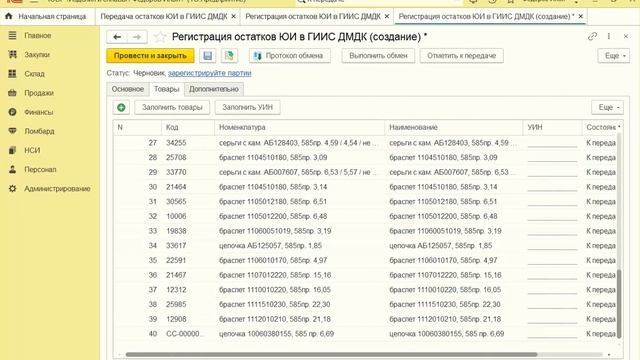
Task: Open the Продажи section
Action: [x=39, y=93]
